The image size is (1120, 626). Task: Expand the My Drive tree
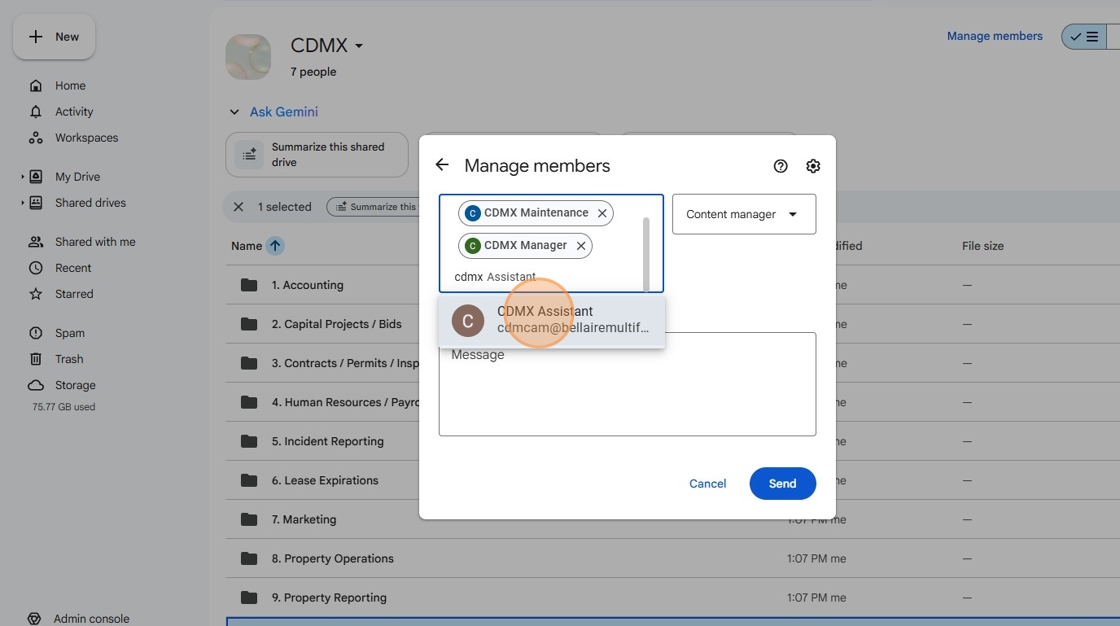(x=22, y=177)
